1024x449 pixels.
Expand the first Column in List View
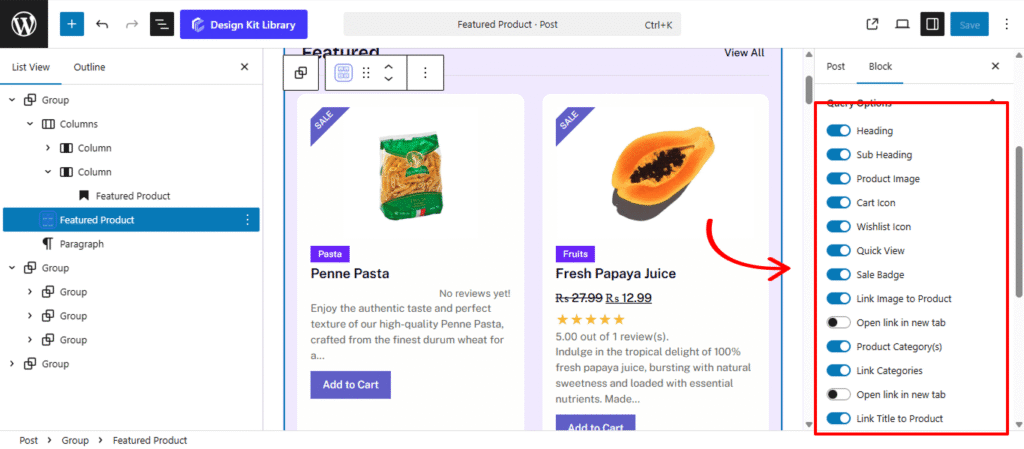tap(48, 148)
